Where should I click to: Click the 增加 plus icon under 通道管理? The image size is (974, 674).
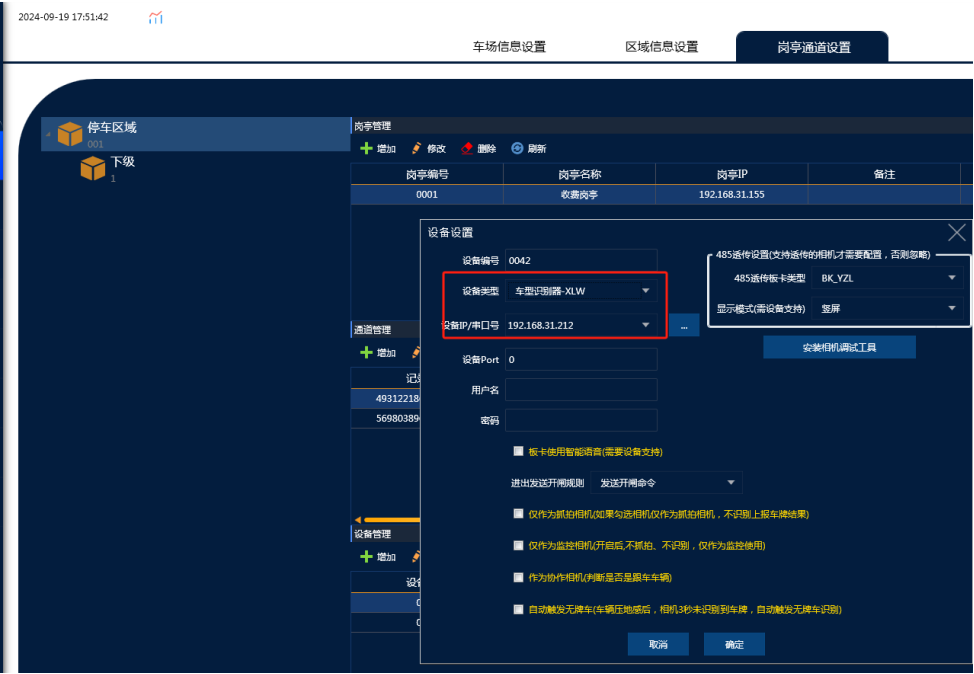coord(366,352)
